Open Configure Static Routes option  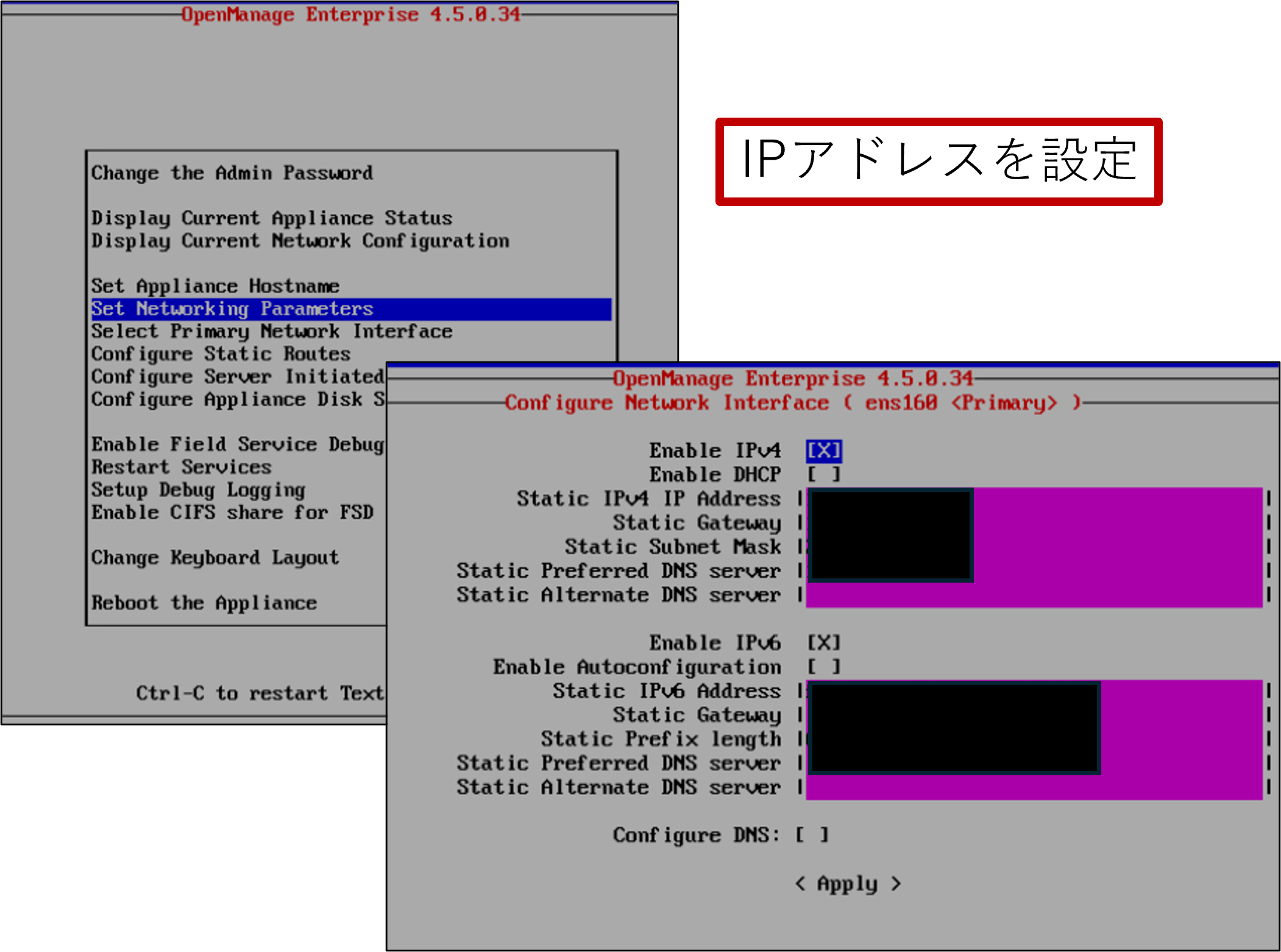(x=221, y=354)
